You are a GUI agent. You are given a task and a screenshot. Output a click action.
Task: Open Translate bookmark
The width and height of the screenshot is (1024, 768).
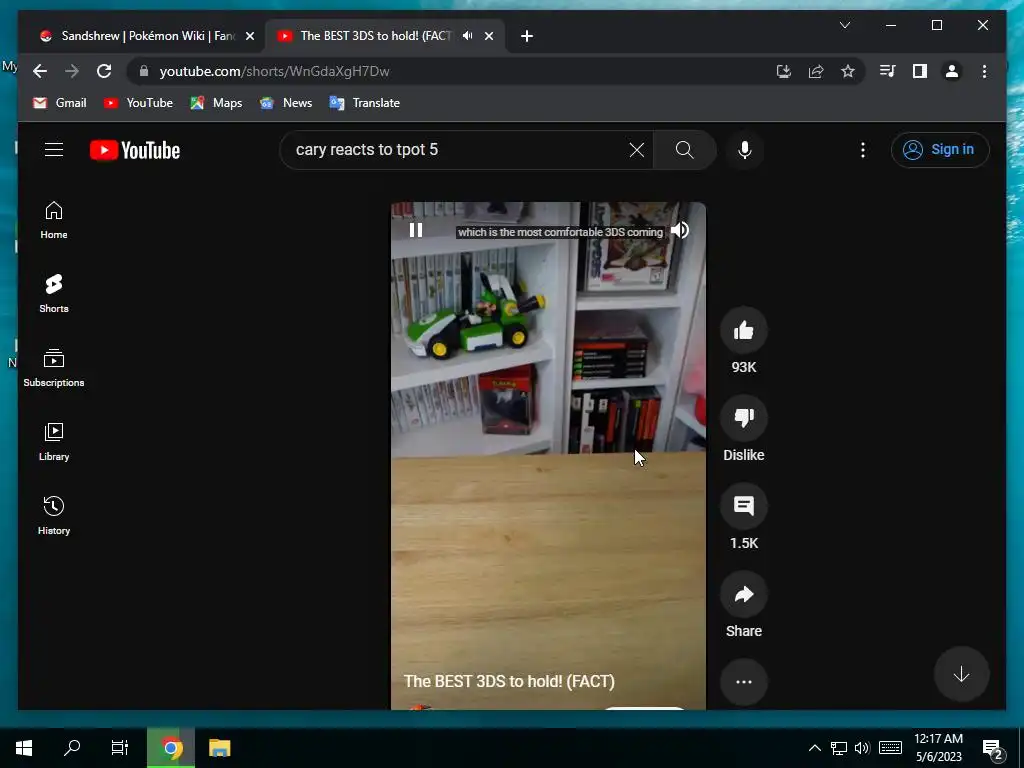pyautogui.click(x=365, y=103)
